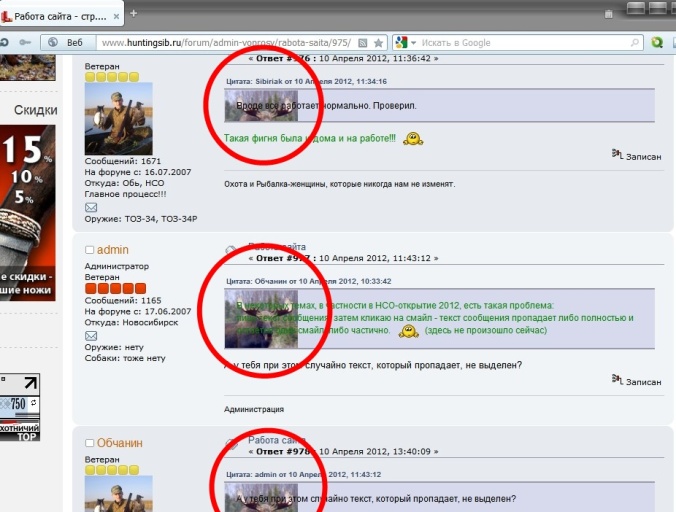Open quote link from admin 11:43:12
The height and width of the screenshot is (512, 676).
[304, 475]
